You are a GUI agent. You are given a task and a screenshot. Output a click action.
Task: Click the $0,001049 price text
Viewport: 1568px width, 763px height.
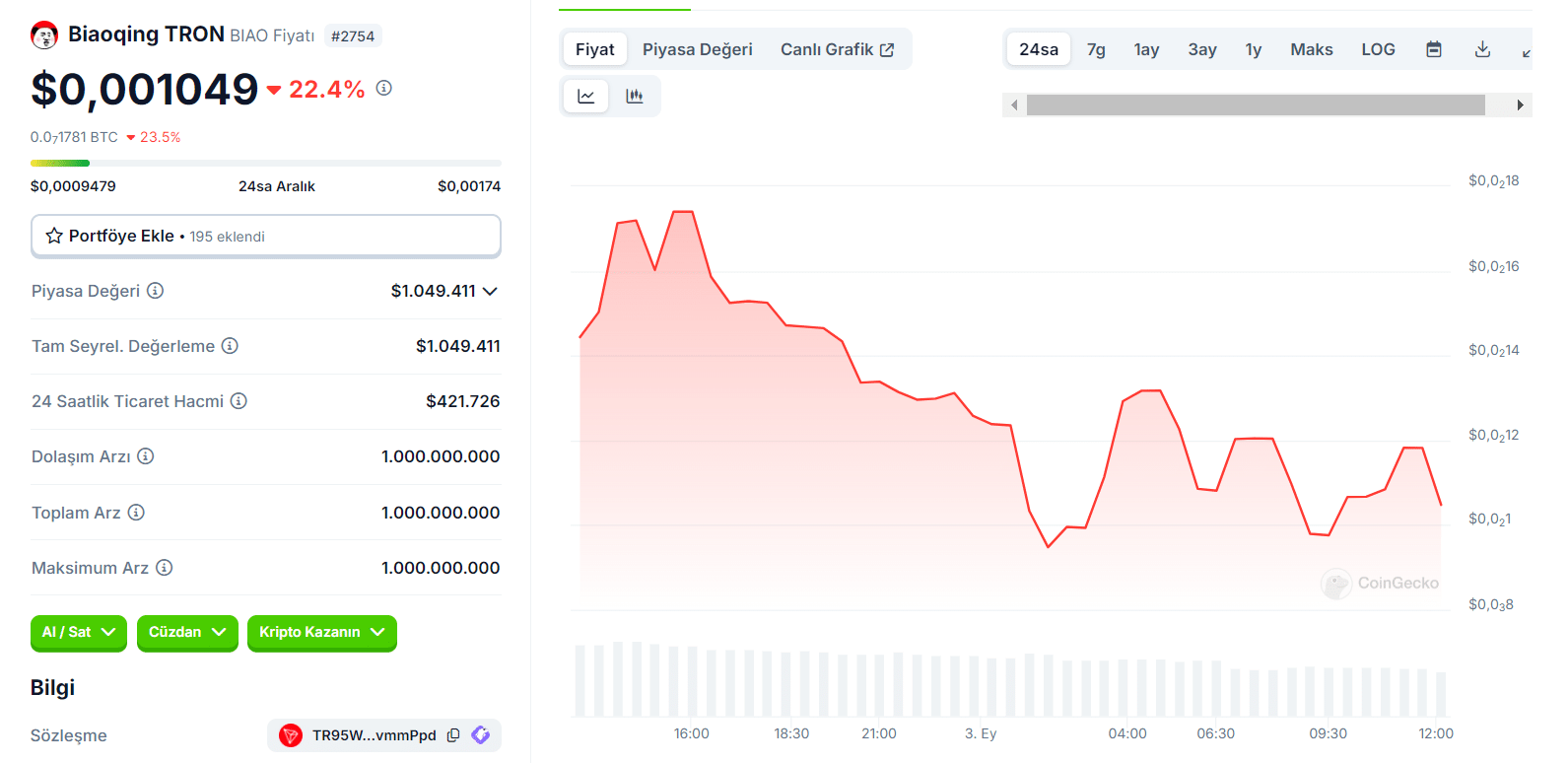click(145, 89)
